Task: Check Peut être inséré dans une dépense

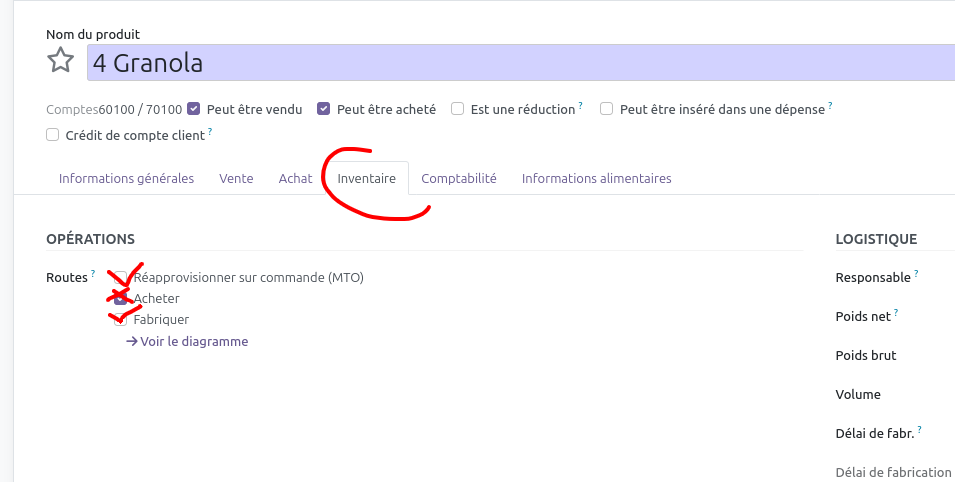Action: click(x=606, y=109)
